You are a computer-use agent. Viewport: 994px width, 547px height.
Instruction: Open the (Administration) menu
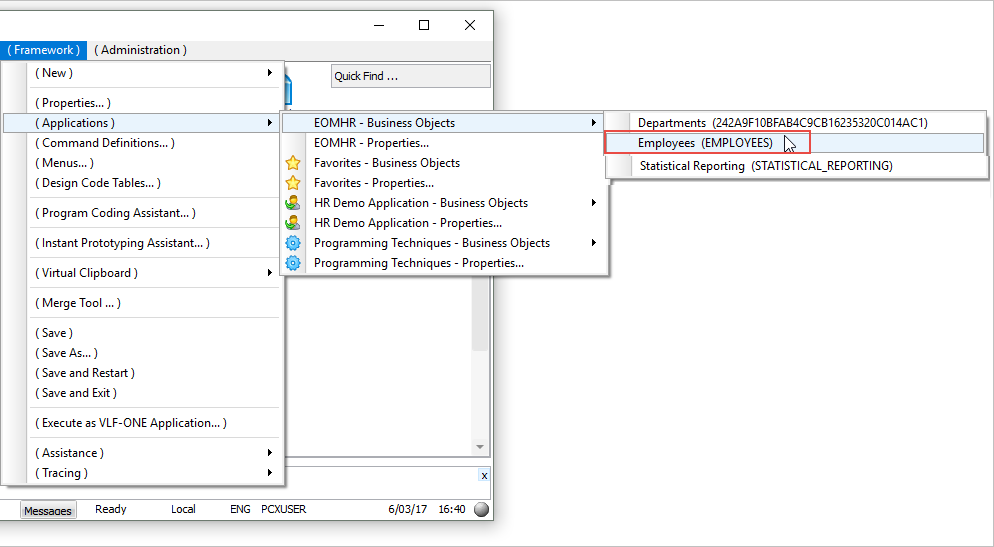point(140,50)
